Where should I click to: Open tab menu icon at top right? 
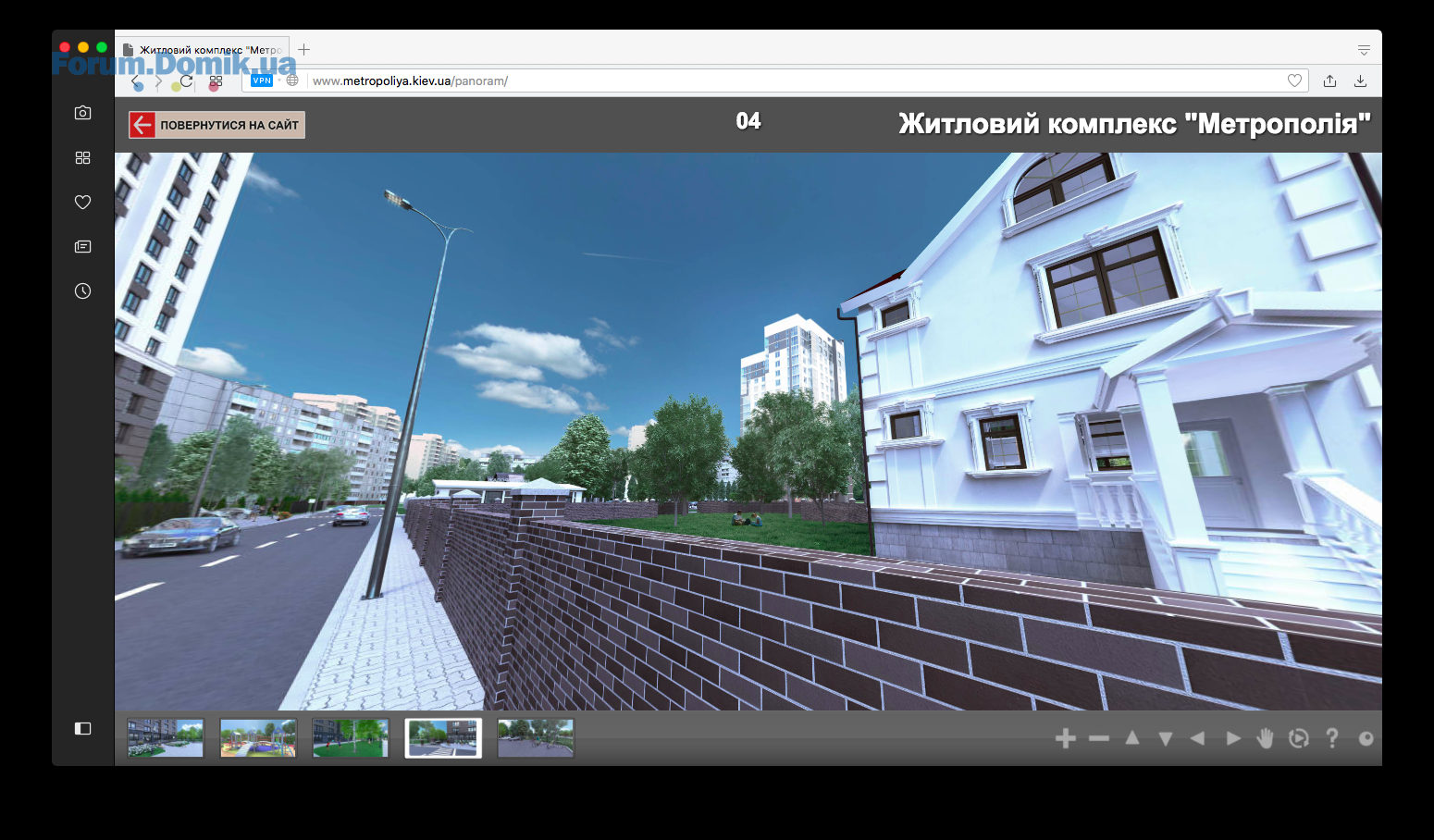point(1364,50)
